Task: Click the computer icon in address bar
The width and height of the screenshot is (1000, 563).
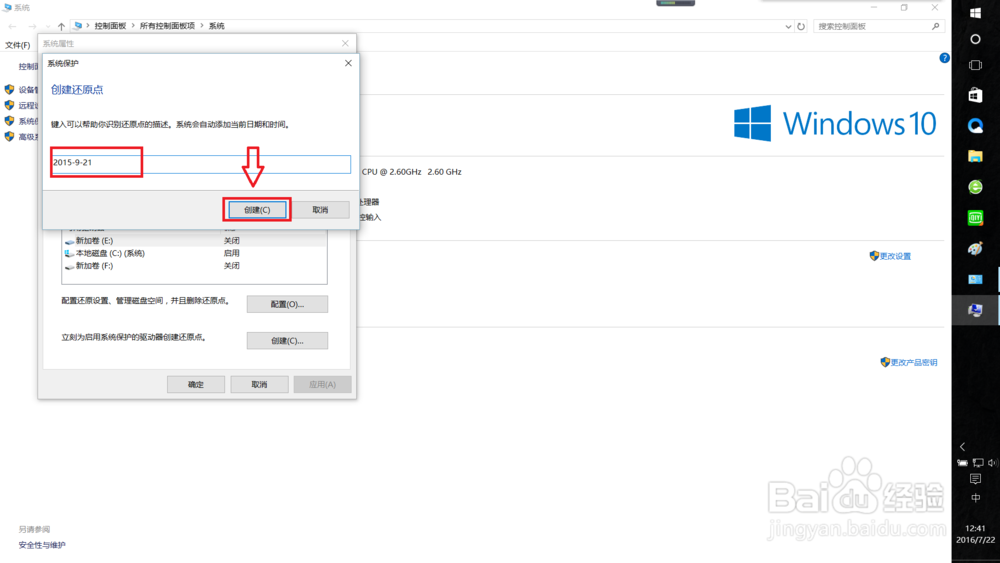Action: (78, 26)
